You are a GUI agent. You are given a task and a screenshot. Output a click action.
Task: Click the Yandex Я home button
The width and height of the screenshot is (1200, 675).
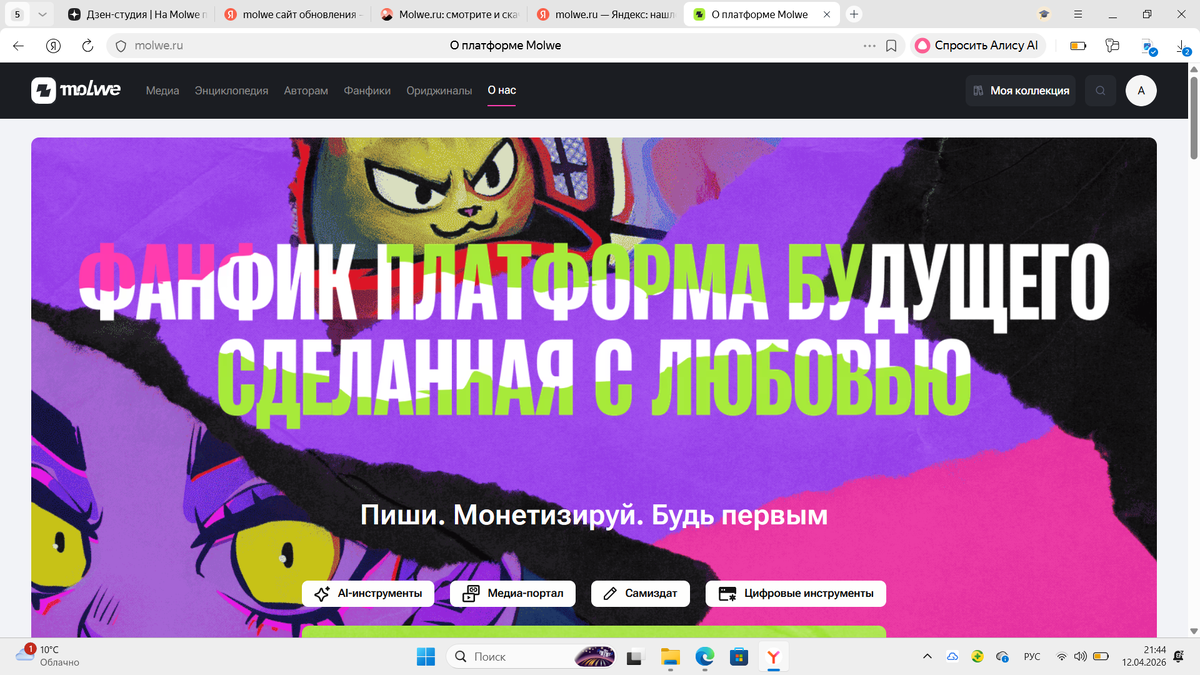pos(54,46)
